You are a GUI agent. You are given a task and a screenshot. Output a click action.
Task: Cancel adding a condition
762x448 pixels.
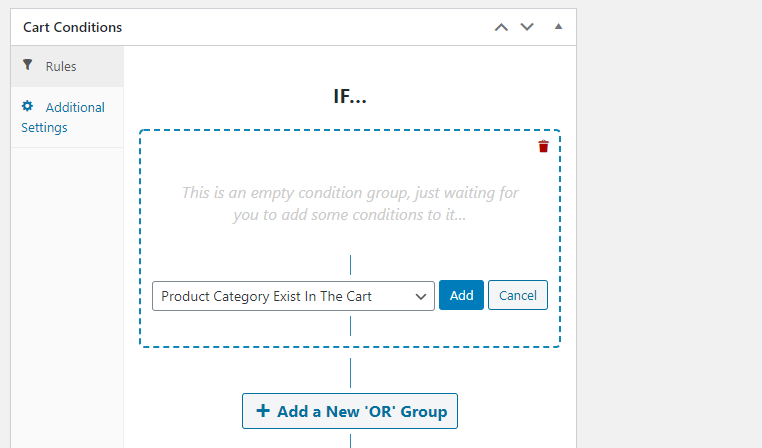tap(518, 295)
